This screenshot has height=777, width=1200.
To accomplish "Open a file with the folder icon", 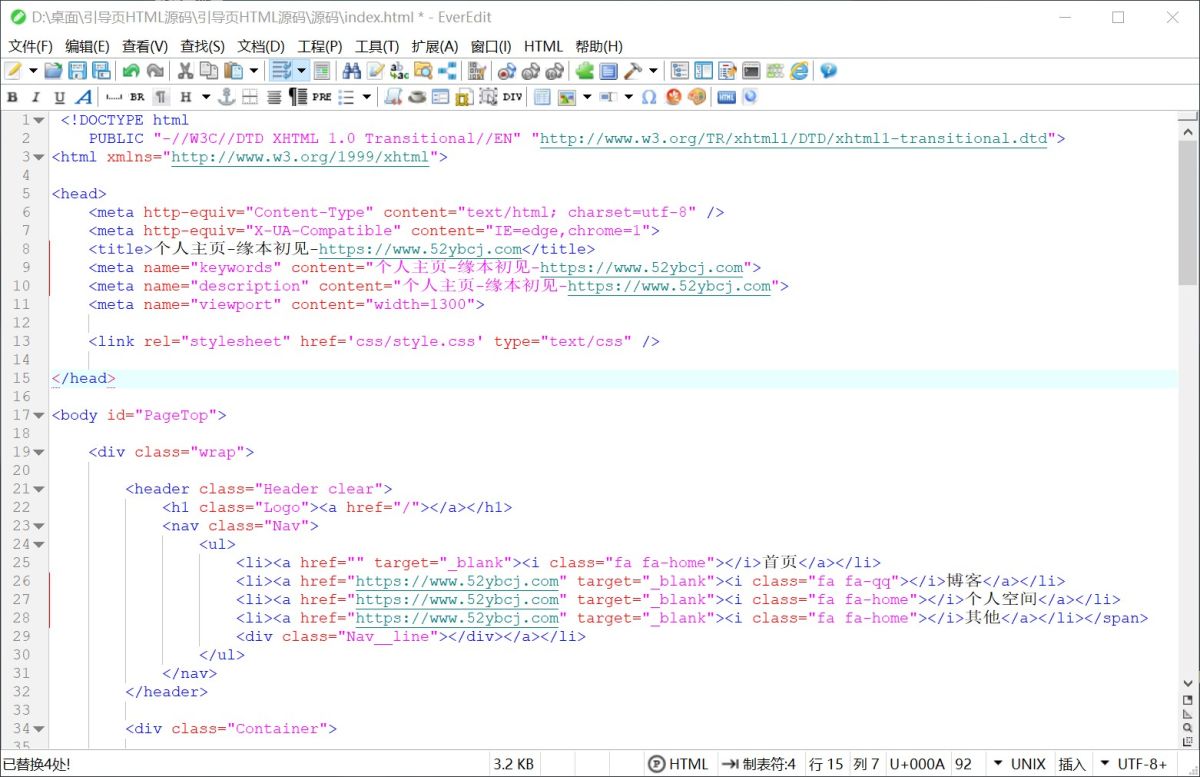I will coord(53,71).
